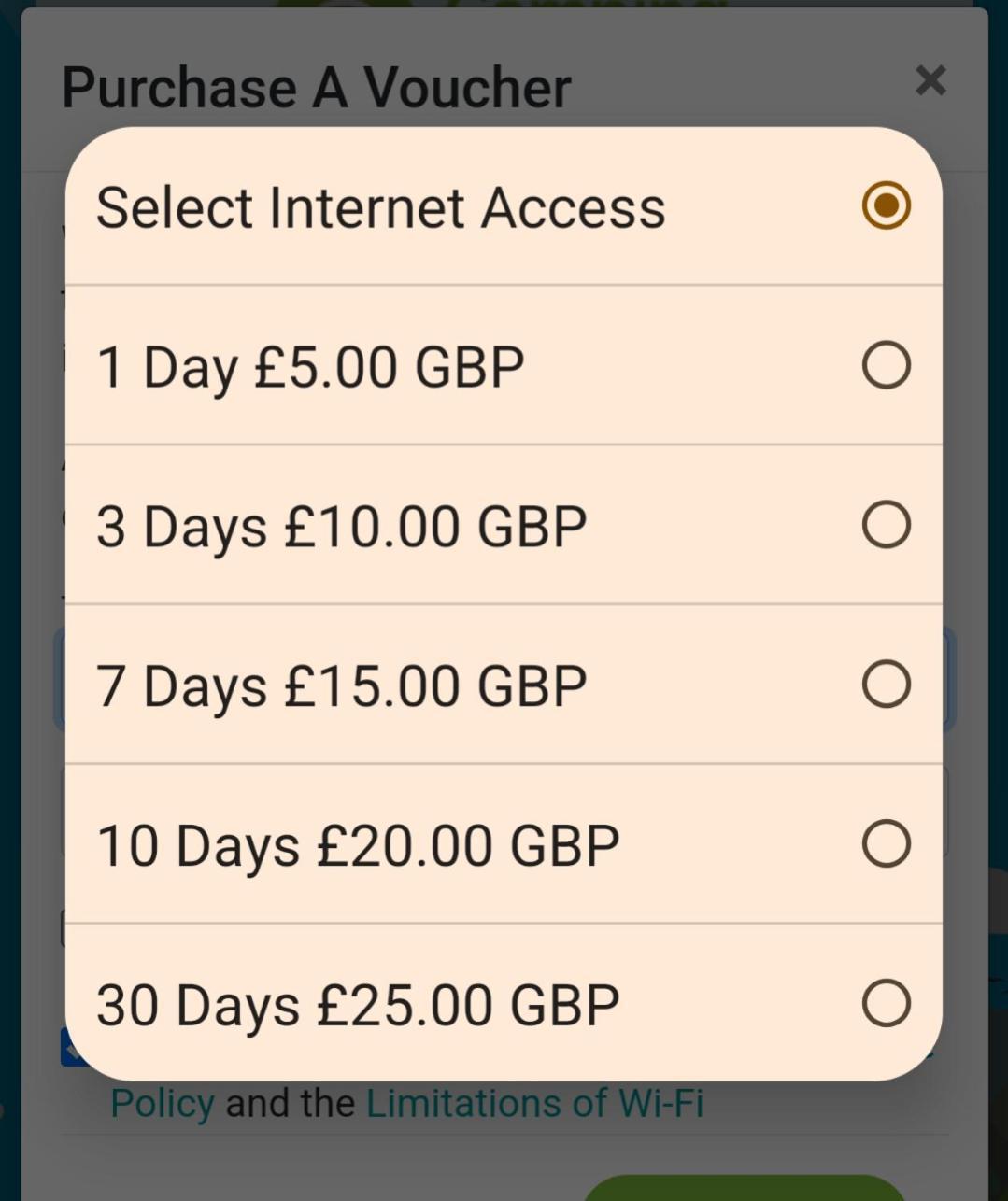1008x1201 pixels.
Task: Select the radio circle for Select Internet Access
Action: point(886,205)
